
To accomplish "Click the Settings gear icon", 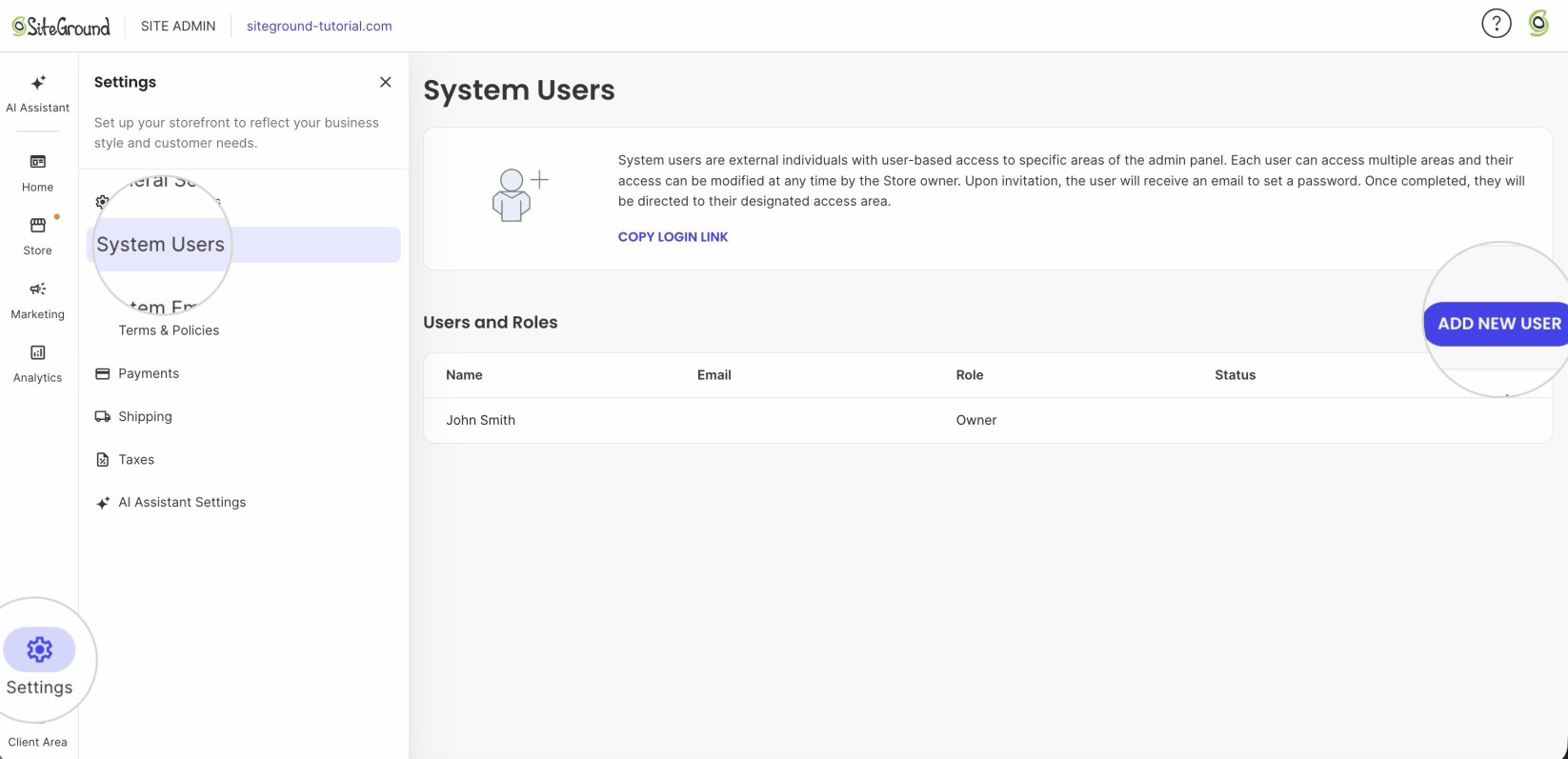I will pyautogui.click(x=39, y=649).
